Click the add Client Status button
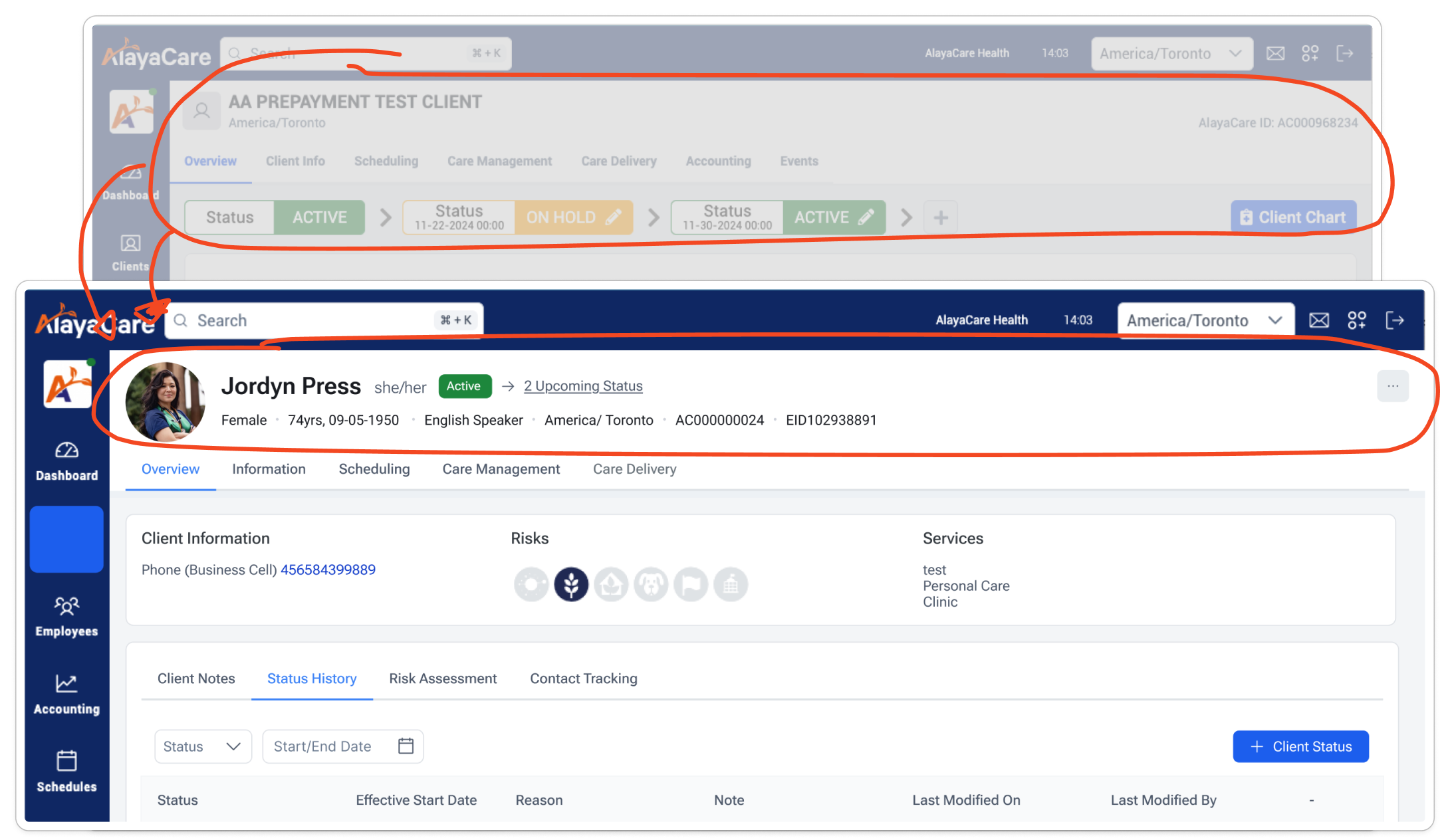Viewport: 1452px width, 840px height. 1300,746
